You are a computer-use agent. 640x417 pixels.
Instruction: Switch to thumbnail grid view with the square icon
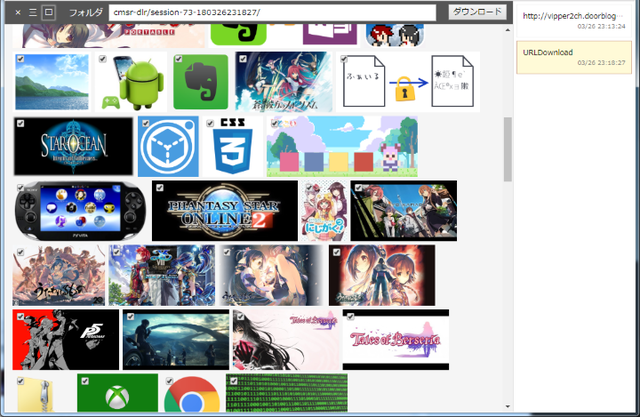(49, 12)
